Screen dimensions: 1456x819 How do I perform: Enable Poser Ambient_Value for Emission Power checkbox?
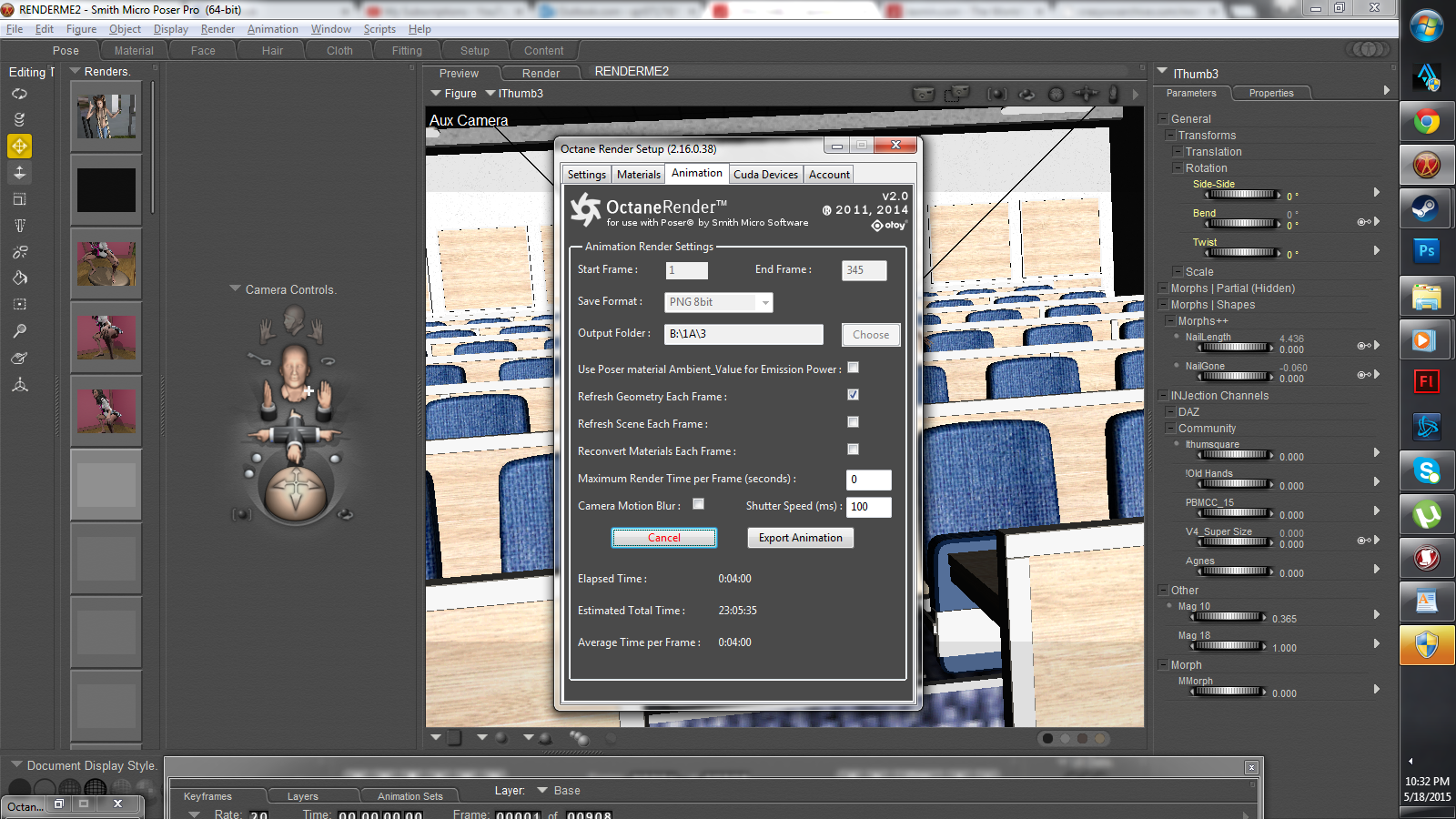pyautogui.click(x=854, y=368)
